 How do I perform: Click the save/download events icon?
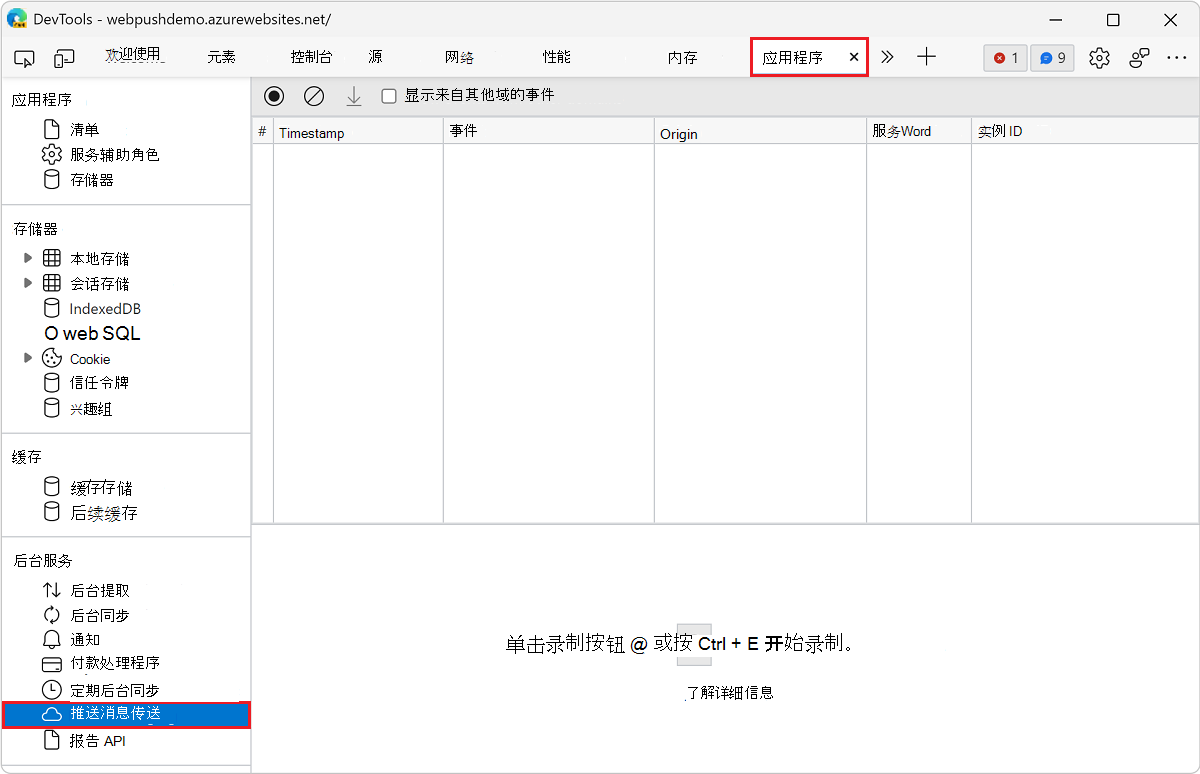point(353,96)
